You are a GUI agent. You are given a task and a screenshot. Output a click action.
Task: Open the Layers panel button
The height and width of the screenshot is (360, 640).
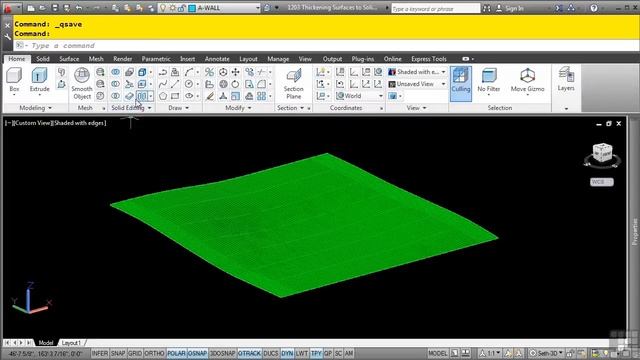click(x=566, y=80)
